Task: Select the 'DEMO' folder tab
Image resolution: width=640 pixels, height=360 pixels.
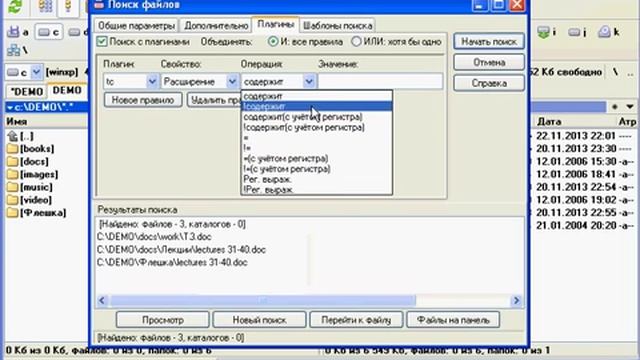Action: (67, 90)
